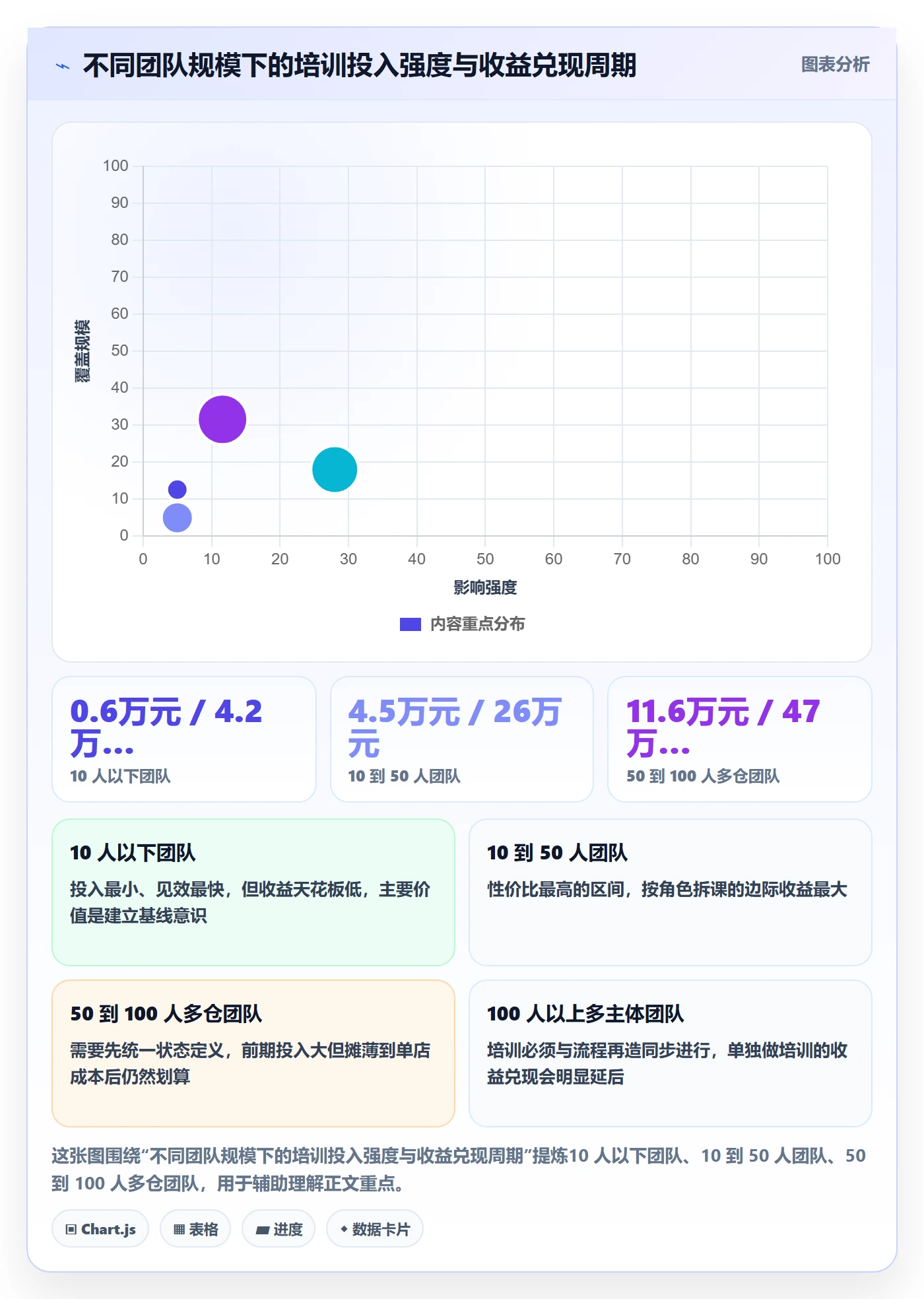Click the 数据卡片 tag chip
This screenshot has width=924, height=1299.
pos(375,1229)
